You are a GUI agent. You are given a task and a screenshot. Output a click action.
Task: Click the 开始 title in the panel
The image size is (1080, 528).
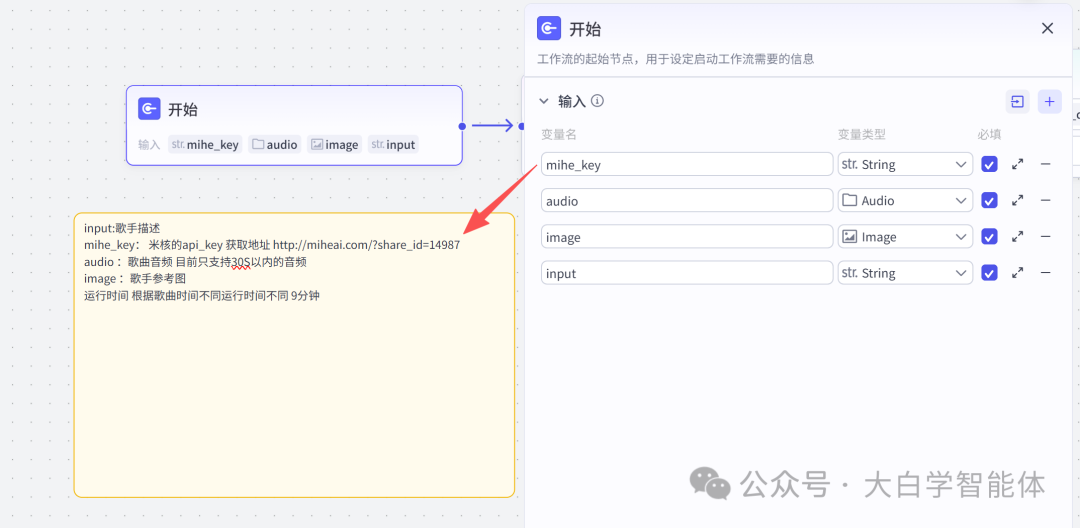[x=585, y=29]
